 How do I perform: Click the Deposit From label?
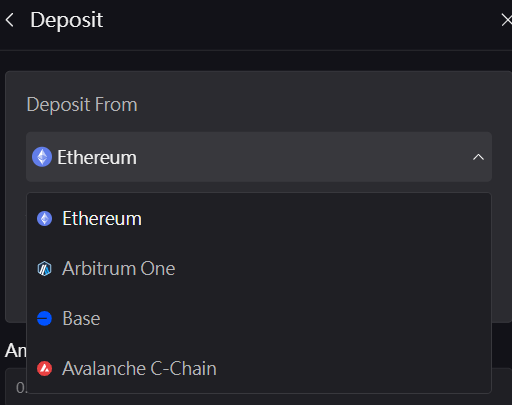(82, 105)
